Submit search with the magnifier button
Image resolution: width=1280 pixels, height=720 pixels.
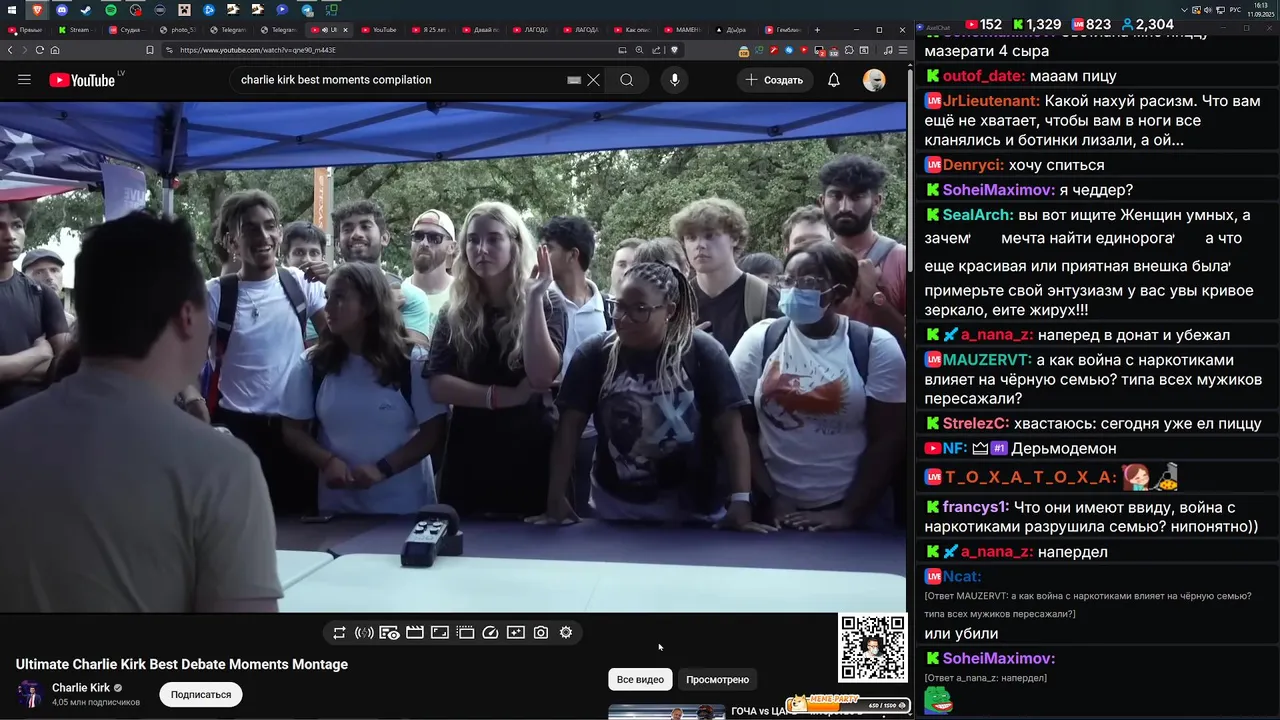(x=626, y=80)
